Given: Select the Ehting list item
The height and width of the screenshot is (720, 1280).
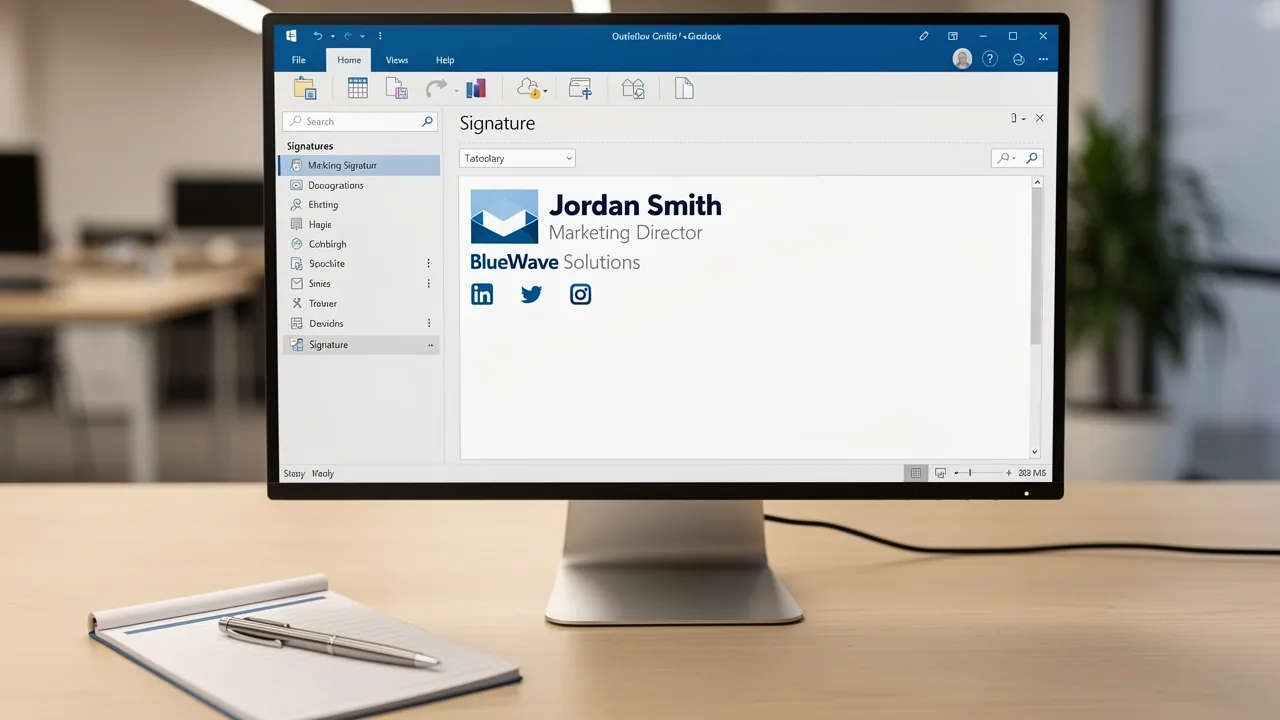Looking at the screenshot, I should click(x=359, y=205).
